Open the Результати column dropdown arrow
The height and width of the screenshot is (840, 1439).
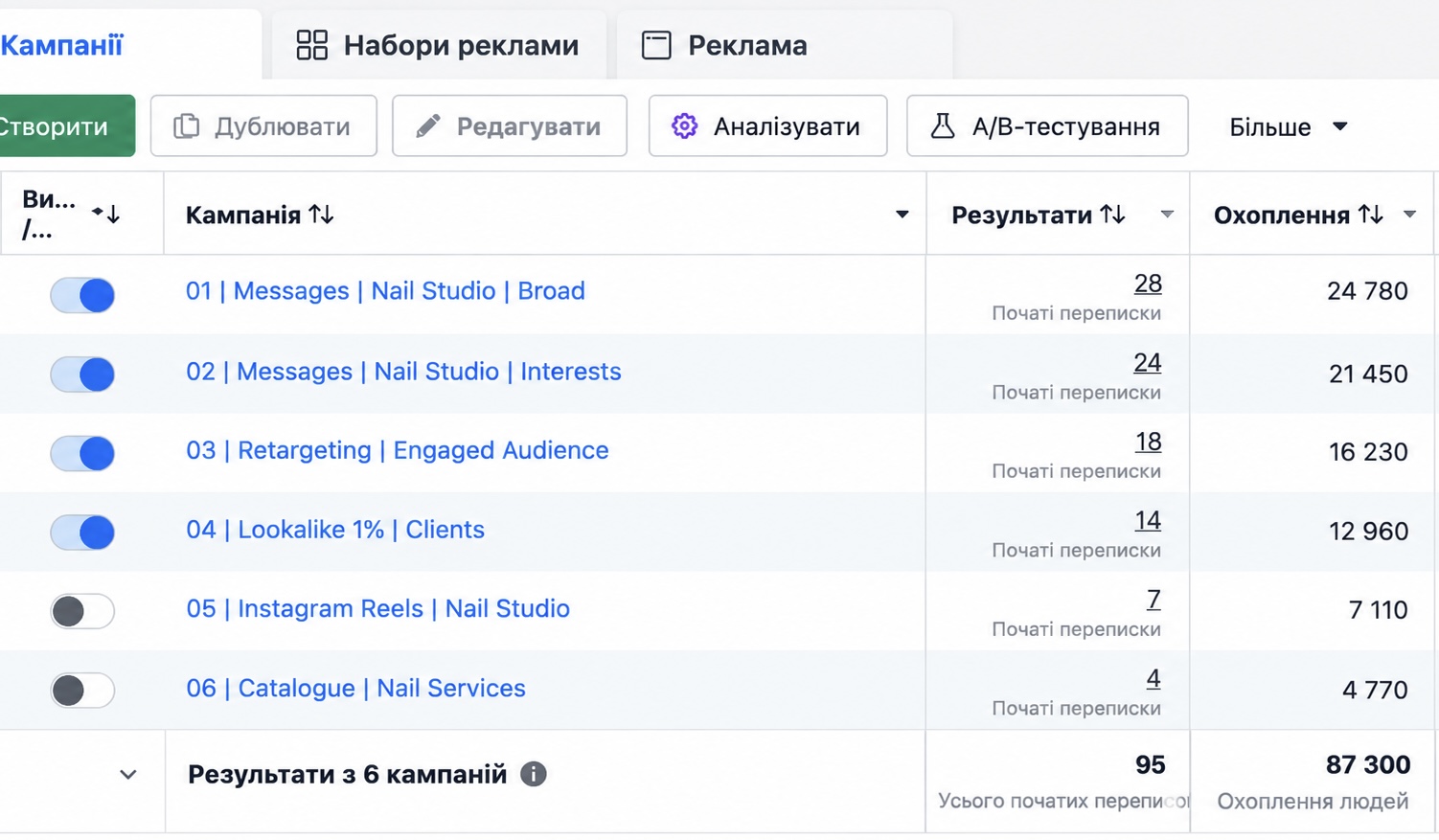pos(1166,215)
